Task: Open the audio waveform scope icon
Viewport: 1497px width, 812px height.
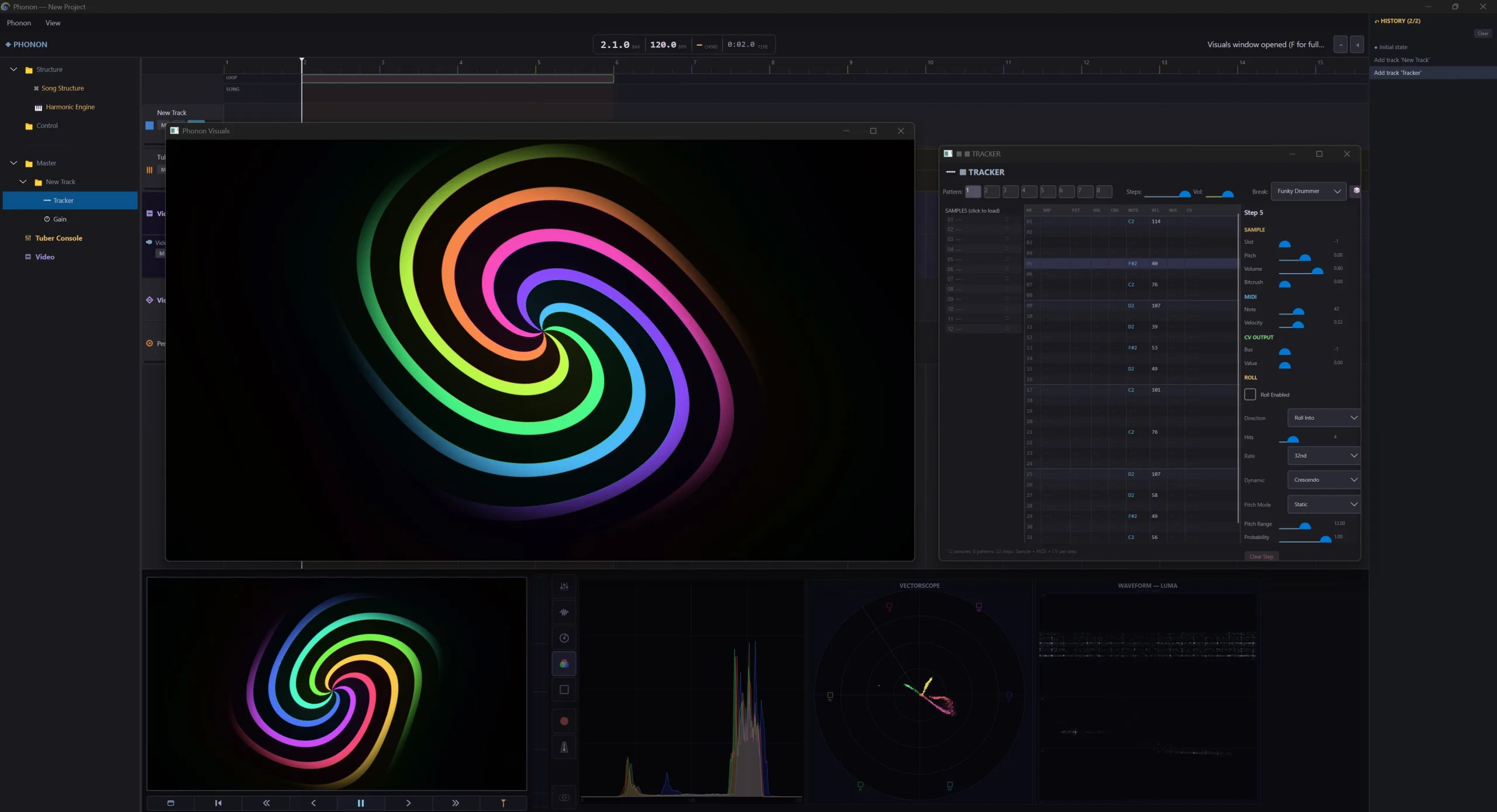Action: (564, 612)
